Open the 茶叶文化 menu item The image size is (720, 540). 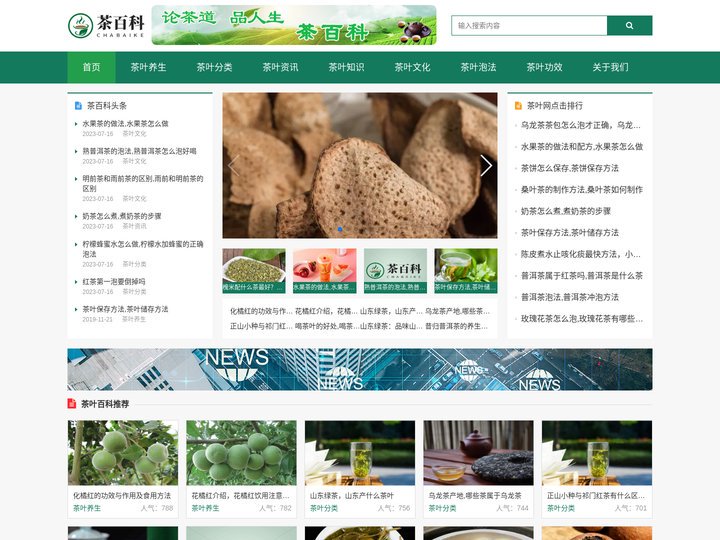tap(412, 67)
